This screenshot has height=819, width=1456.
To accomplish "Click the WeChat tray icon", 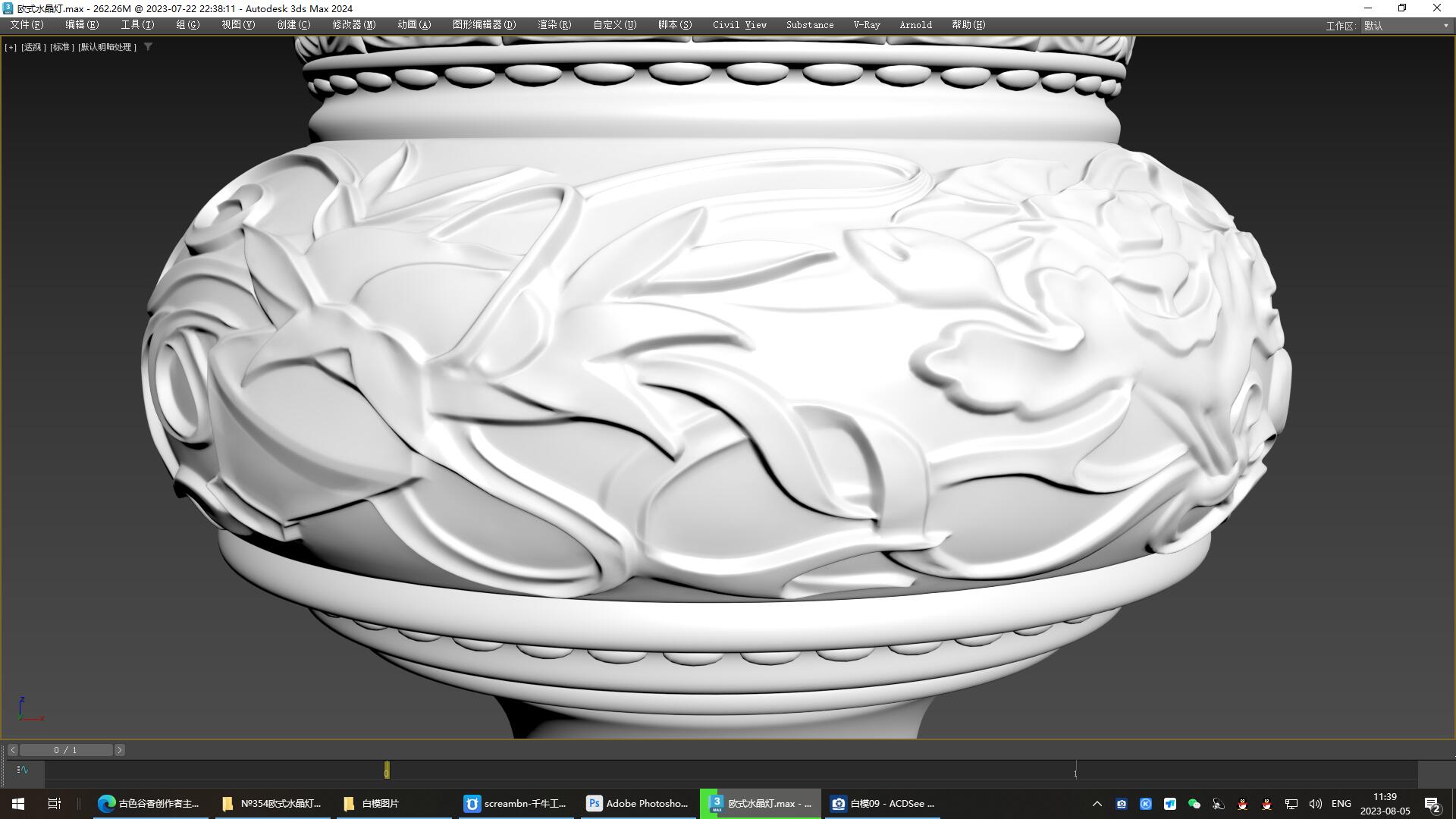I will [x=1194, y=804].
